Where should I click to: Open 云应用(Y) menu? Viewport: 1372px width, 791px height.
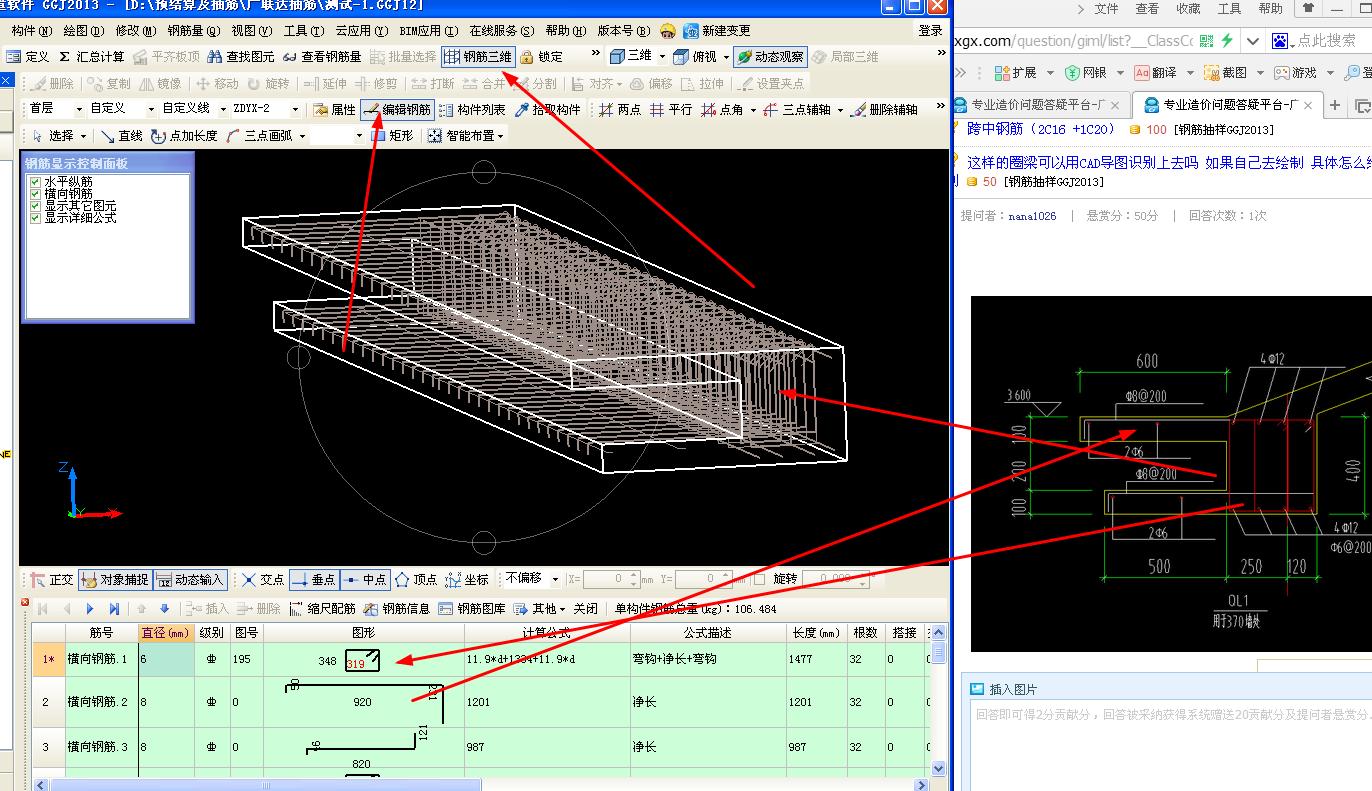(361, 31)
